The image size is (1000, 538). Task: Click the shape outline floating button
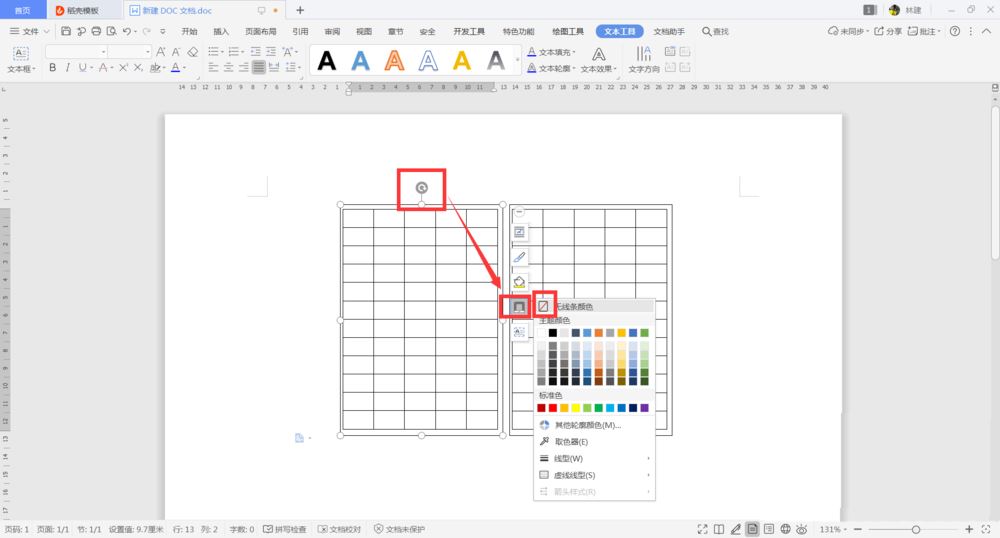coord(519,307)
